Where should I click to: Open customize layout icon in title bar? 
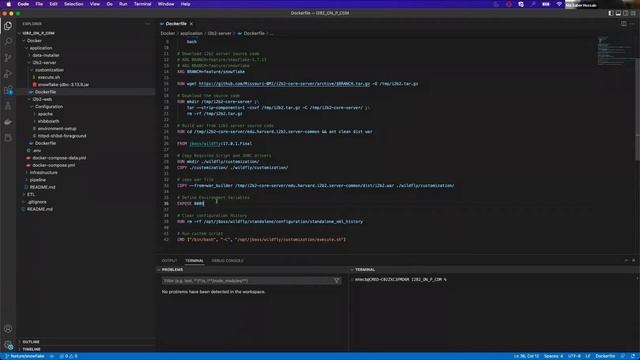tap(633, 13)
